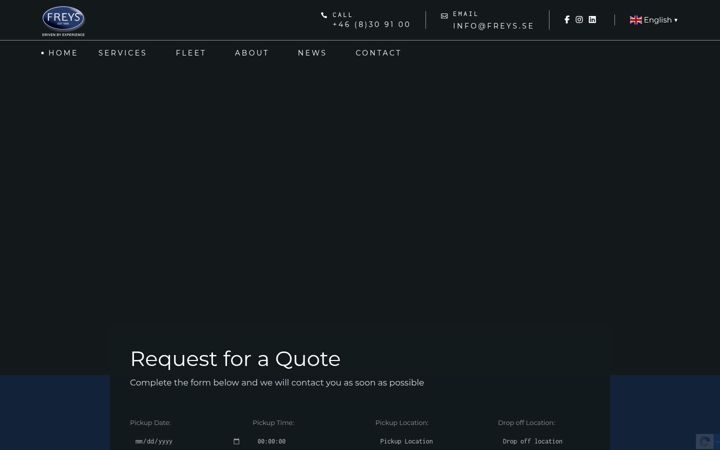Open the Services menu
The height and width of the screenshot is (450, 720).
point(122,53)
